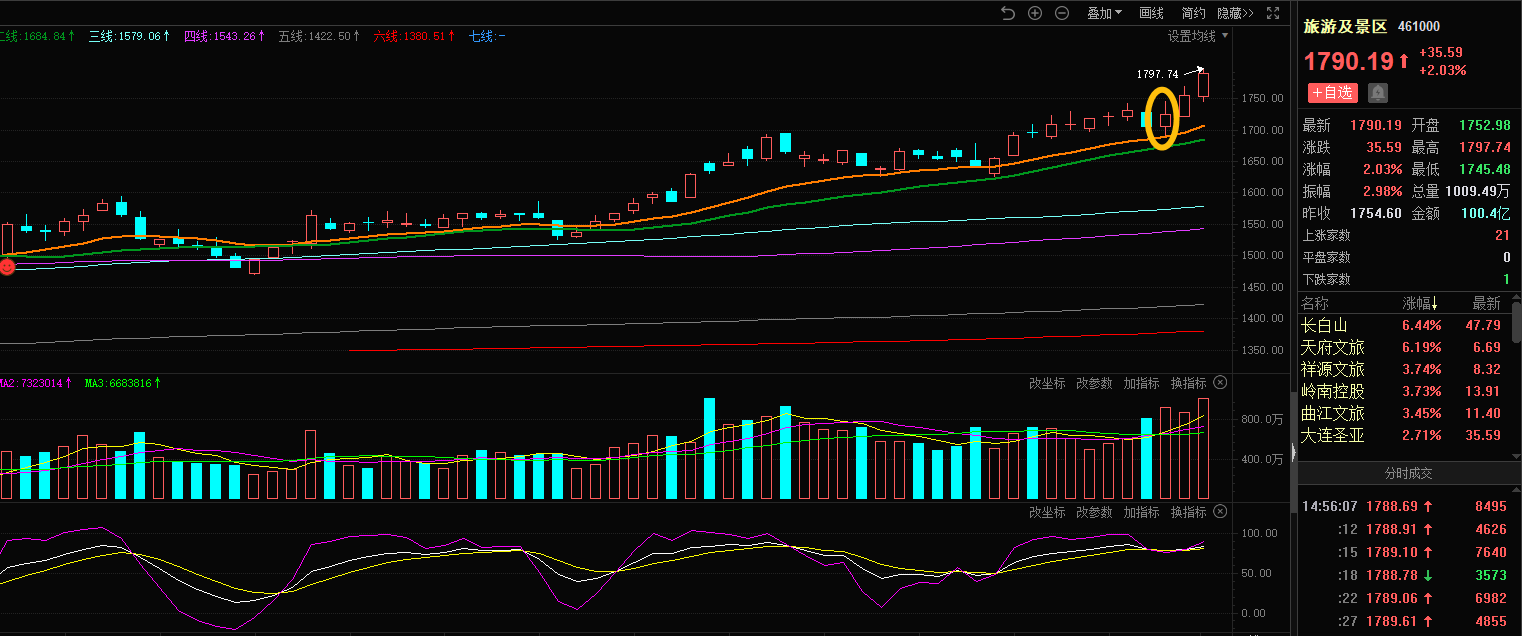
Task: Sort list by 涨幅 column header
Action: coord(1421,303)
